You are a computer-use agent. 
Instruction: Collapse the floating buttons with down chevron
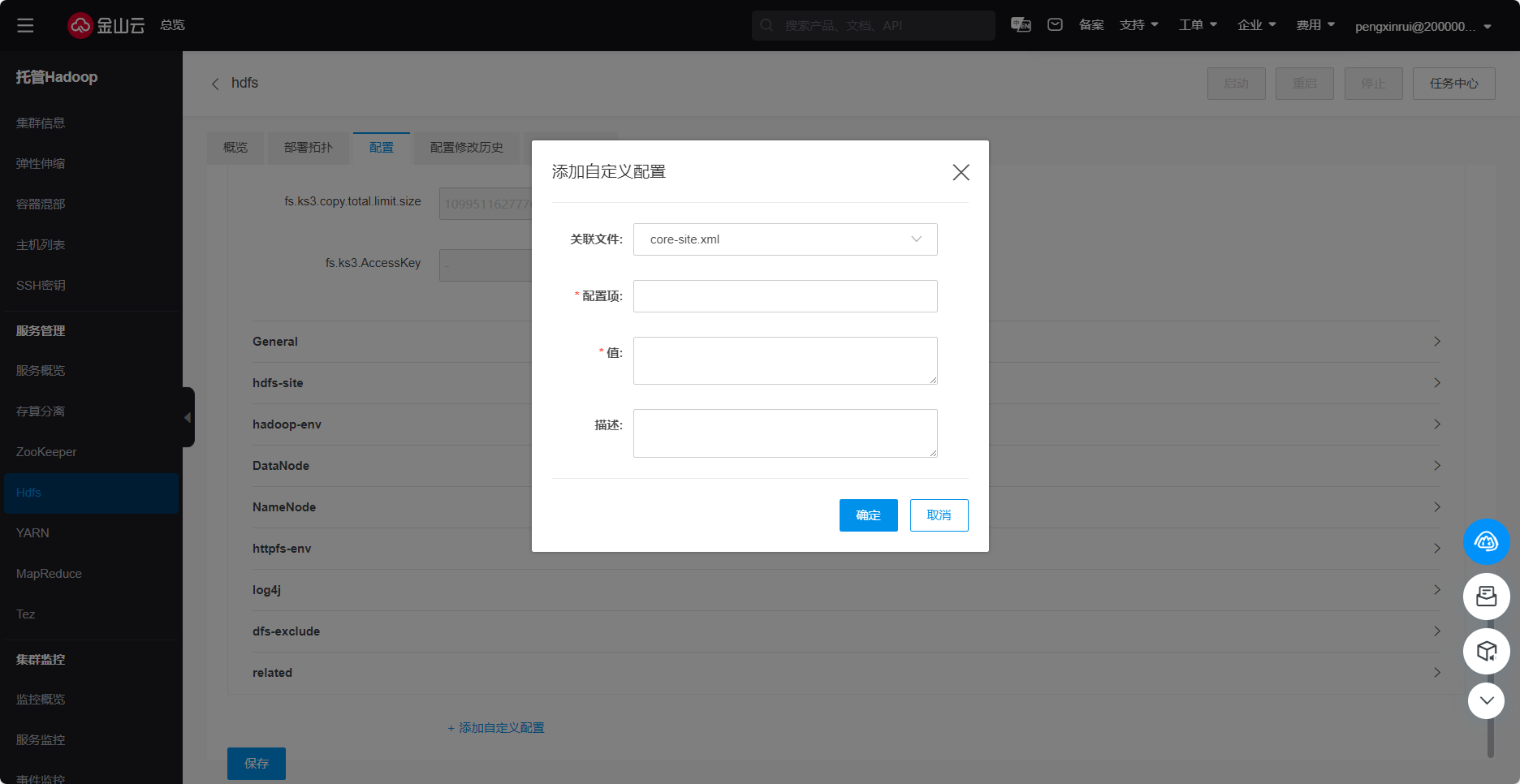pyautogui.click(x=1486, y=700)
